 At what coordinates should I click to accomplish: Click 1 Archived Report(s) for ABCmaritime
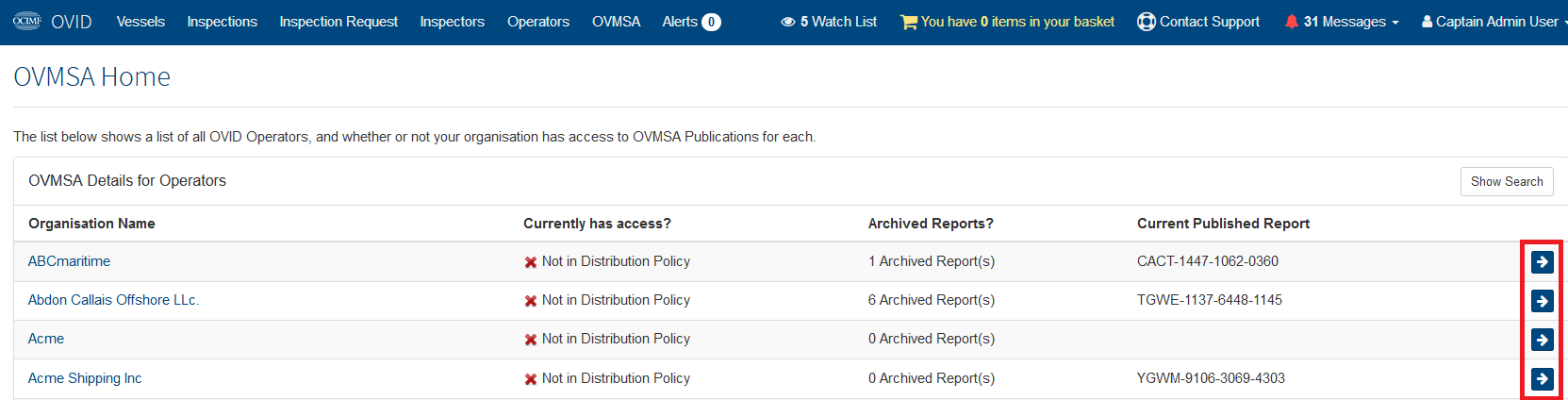[x=932, y=261]
